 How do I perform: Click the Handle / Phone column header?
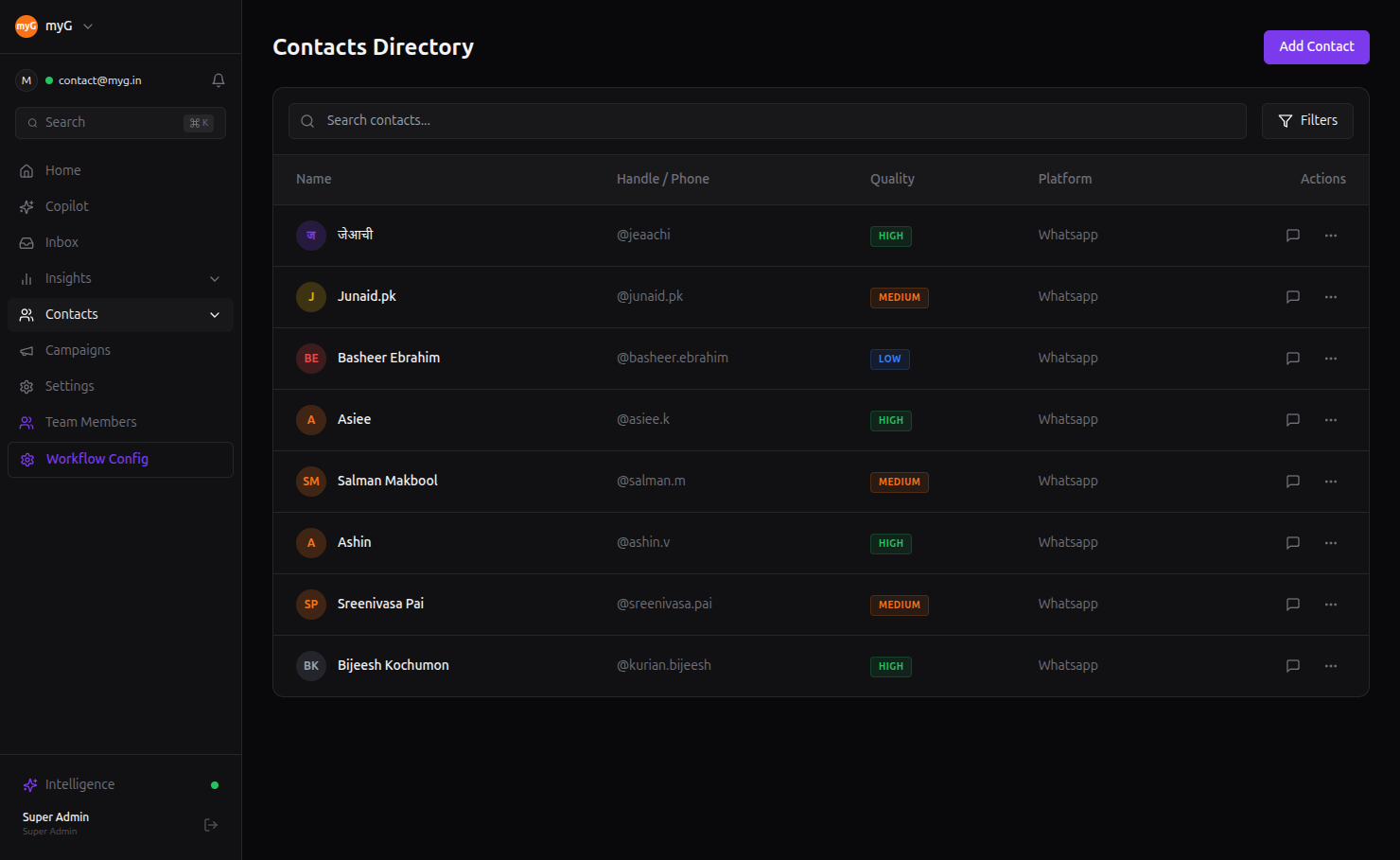coord(663,179)
